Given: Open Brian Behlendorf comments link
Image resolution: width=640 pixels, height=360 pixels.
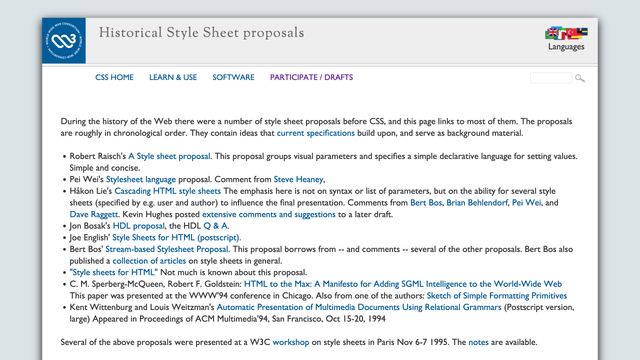Looking at the screenshot, I should coord(477,203).
